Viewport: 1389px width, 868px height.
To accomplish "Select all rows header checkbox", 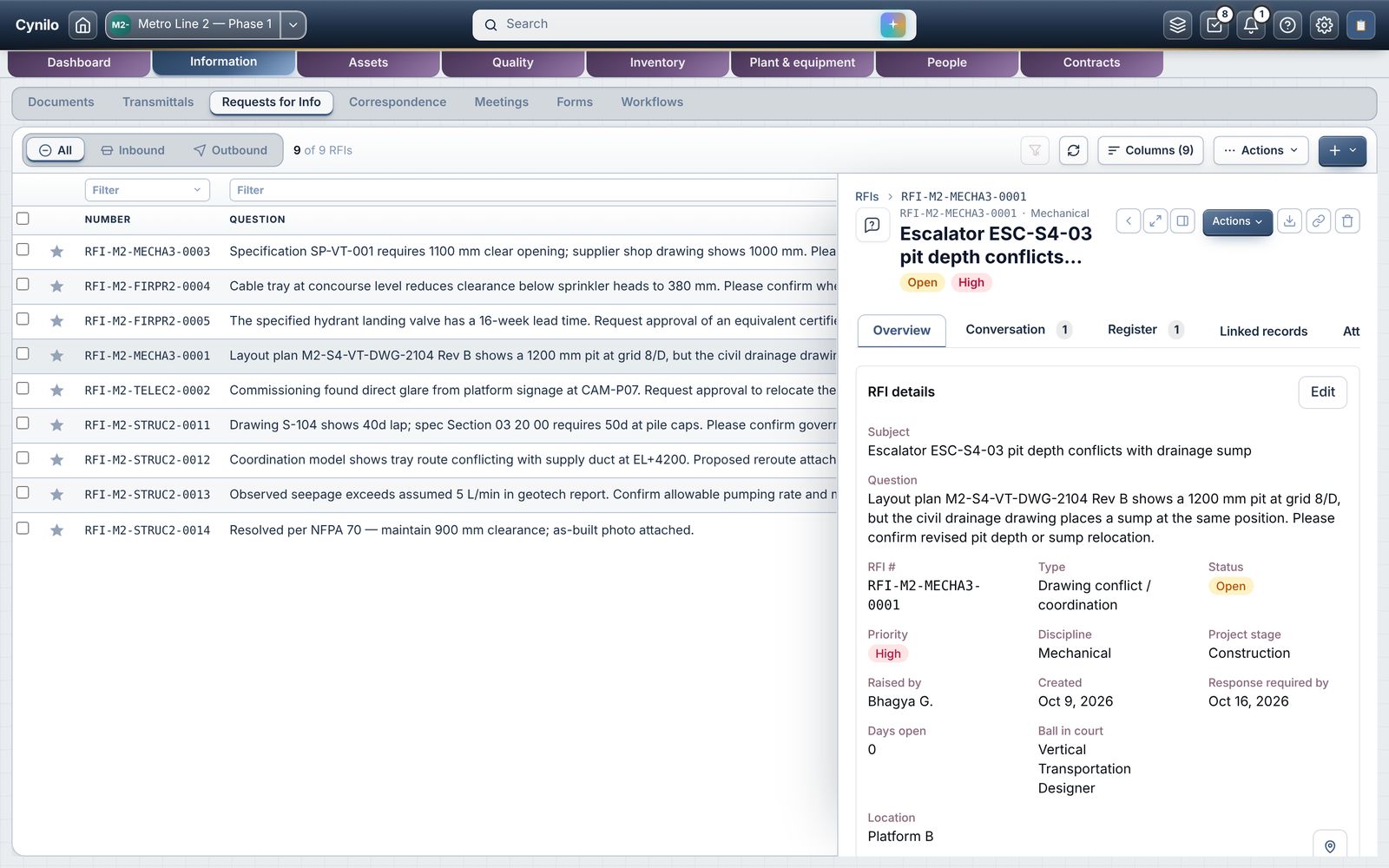I will pyautogui.click(x=23, y=219).
